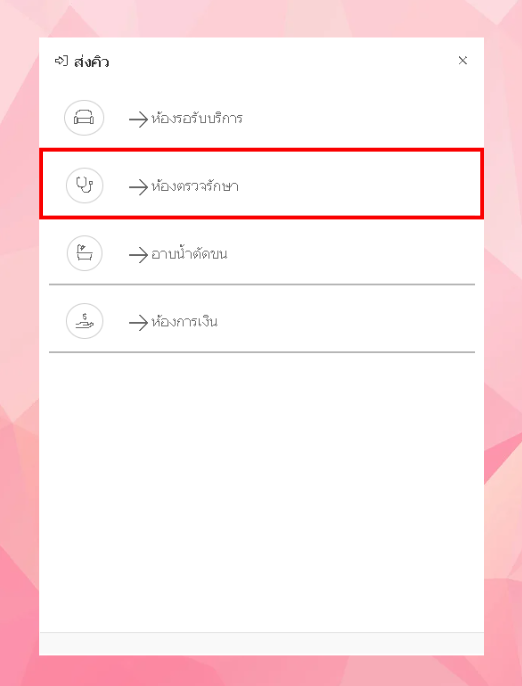Click arrow before ห้องรอรับบริการ
522x686 pixels.
(x=138, y=119)
